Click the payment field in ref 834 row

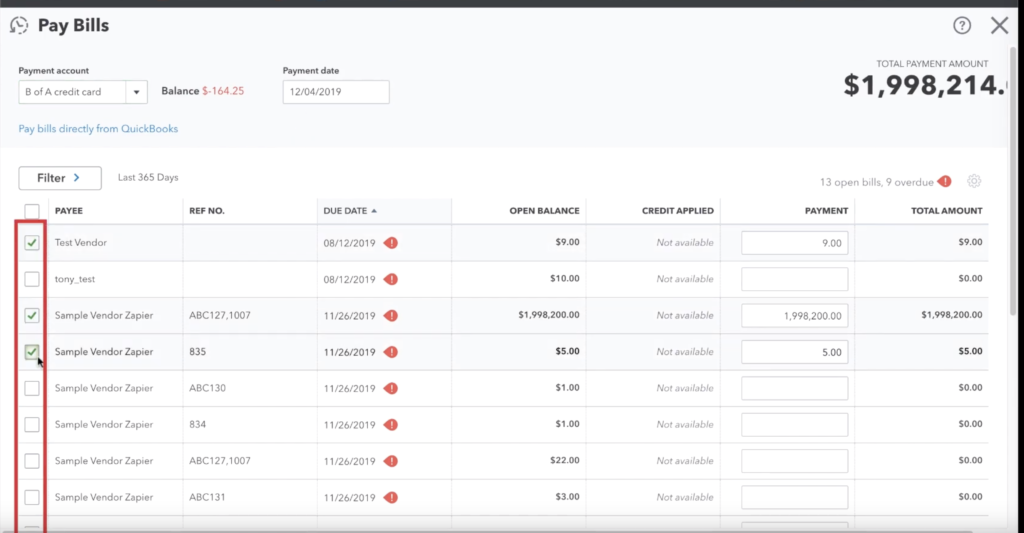[x=794, y=425]
